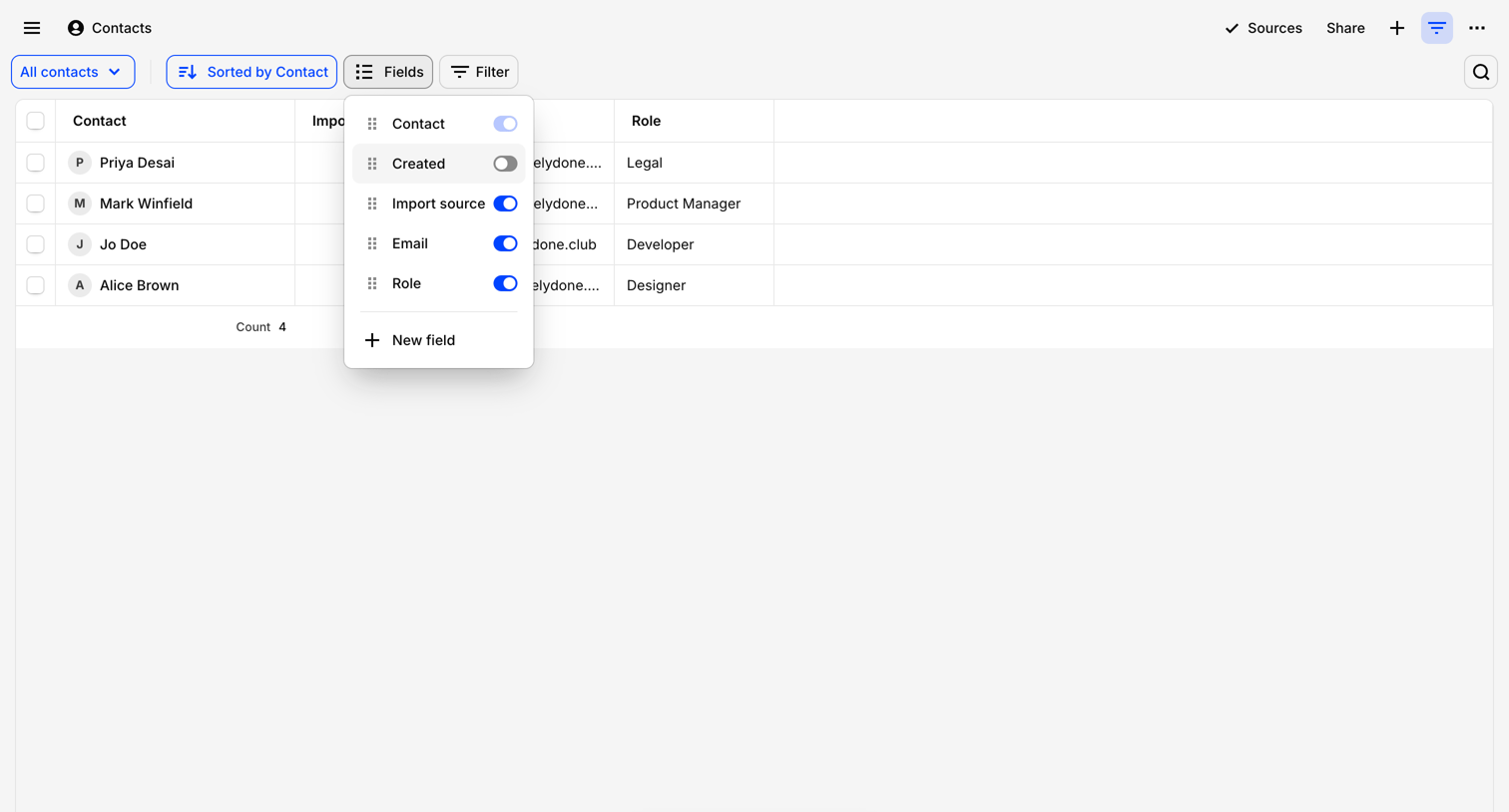This screenshot has height=812, width=1509.
Task: Tick the checkbox for Priya Desai
Action: coord(36,163)
